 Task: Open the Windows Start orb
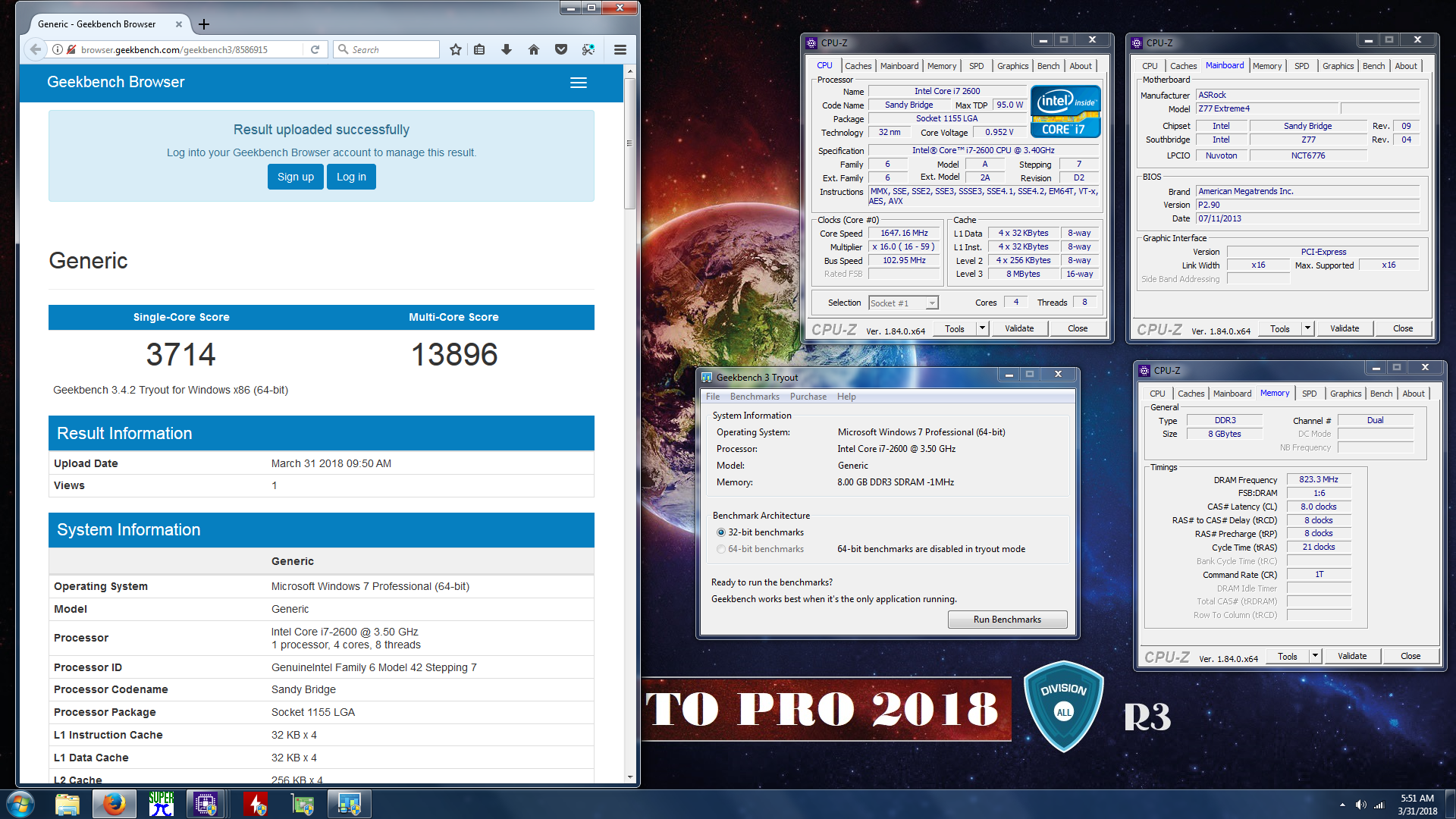pos(20,804)
